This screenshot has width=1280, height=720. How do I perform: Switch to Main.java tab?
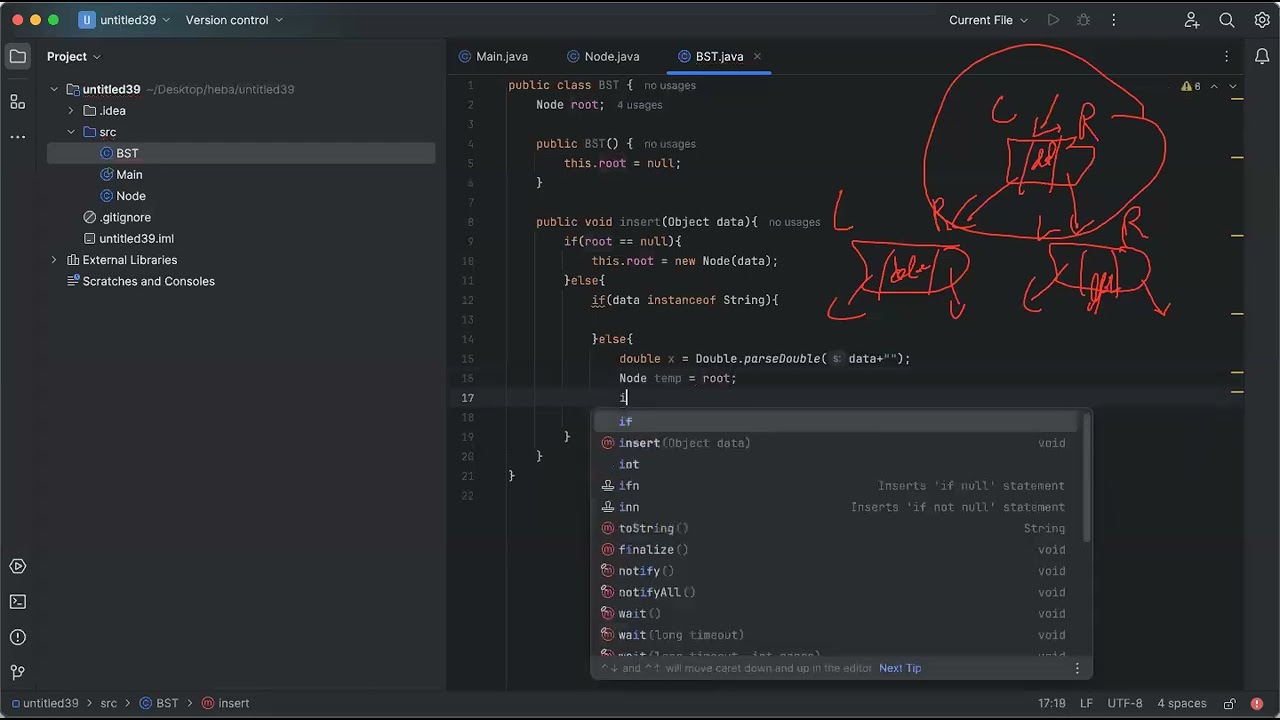[x=493, y=57]
